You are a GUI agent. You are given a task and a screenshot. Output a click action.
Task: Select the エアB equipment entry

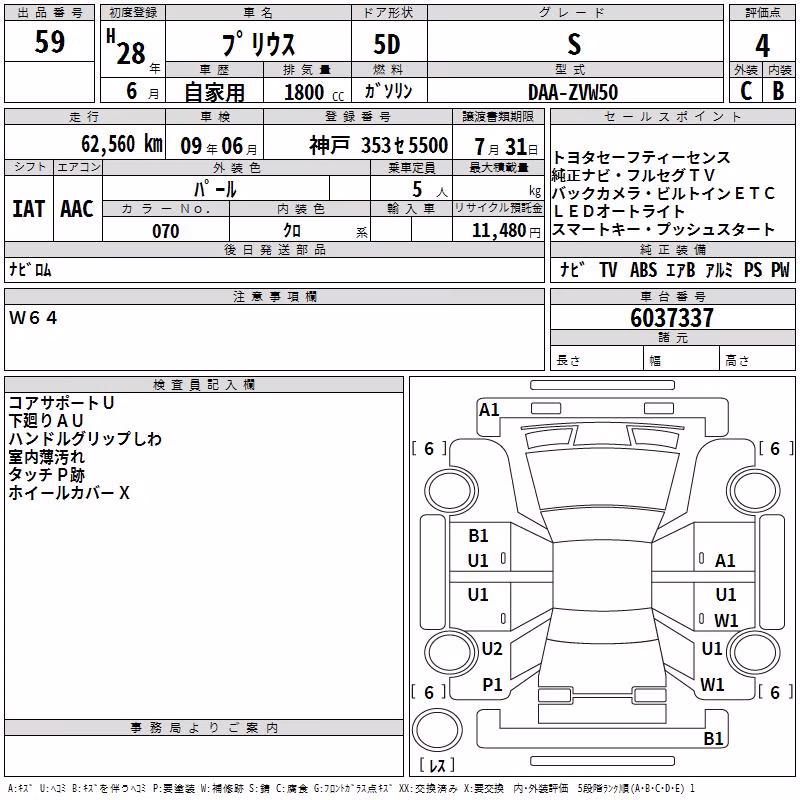681,269
